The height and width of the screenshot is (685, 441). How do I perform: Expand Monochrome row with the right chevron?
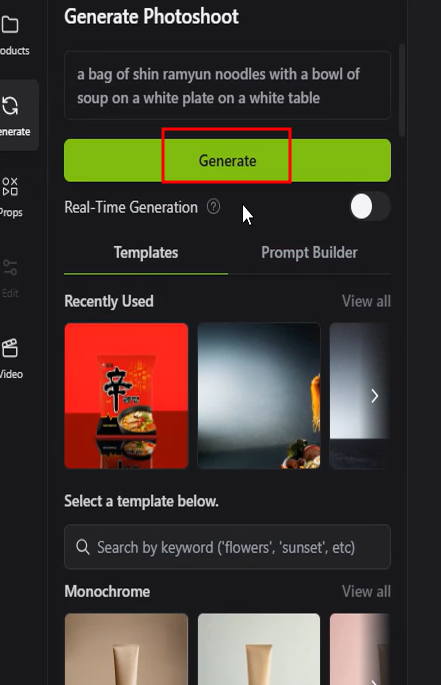click(x=375, y=680)
